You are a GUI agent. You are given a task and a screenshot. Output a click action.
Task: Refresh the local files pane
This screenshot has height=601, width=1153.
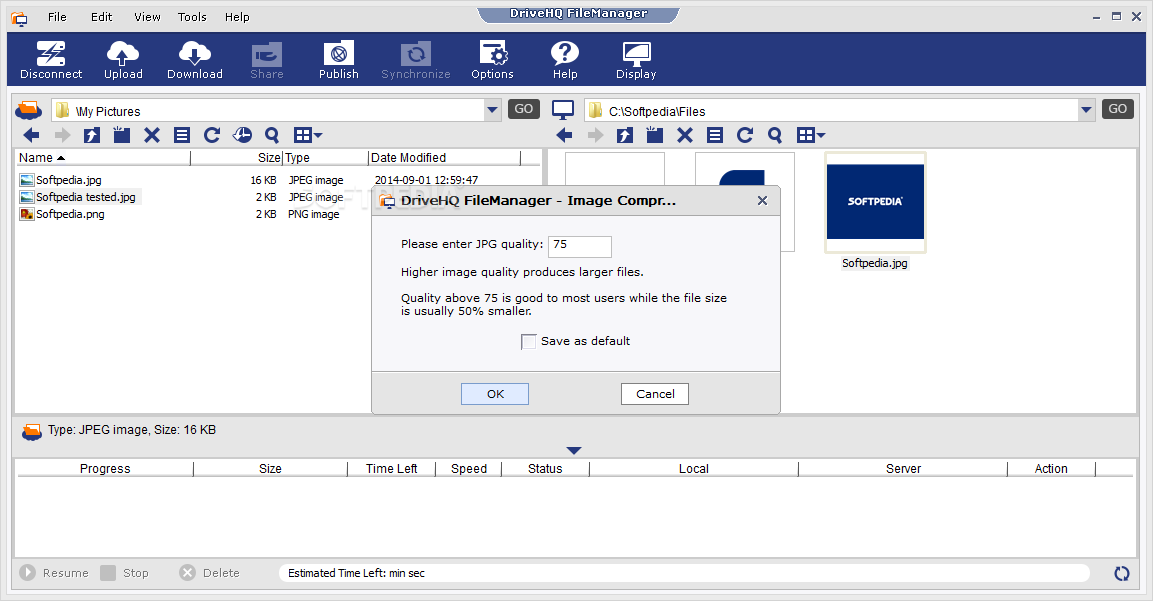click(x=745, y=135)
